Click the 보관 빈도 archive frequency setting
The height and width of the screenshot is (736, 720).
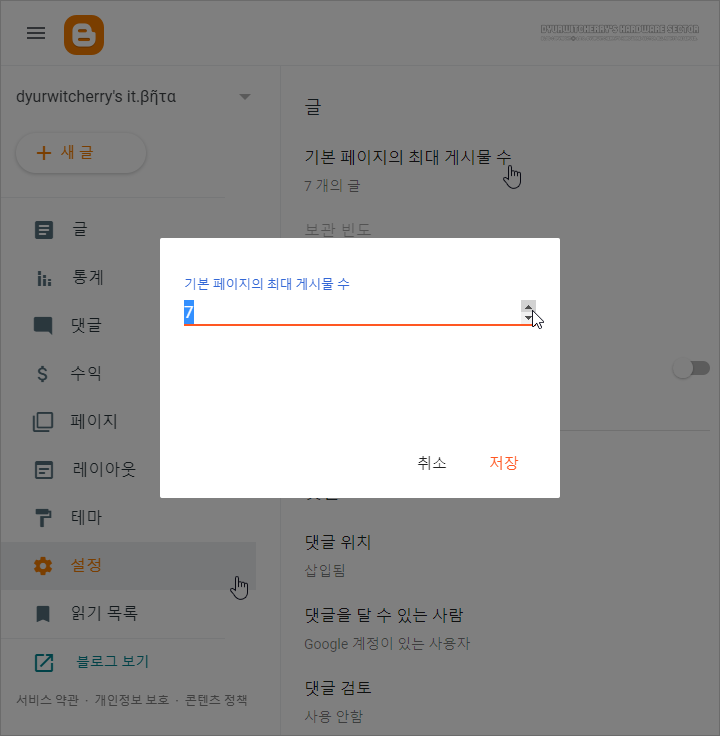tap(338, 230)
